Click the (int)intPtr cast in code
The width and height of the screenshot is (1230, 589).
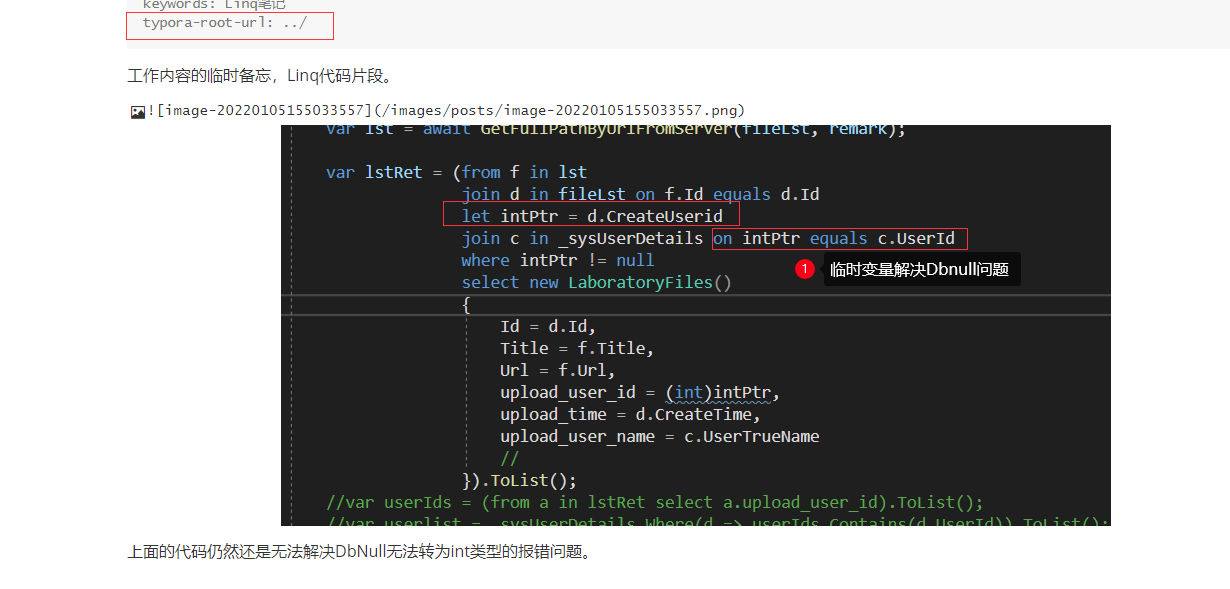[x=720, y=392]
